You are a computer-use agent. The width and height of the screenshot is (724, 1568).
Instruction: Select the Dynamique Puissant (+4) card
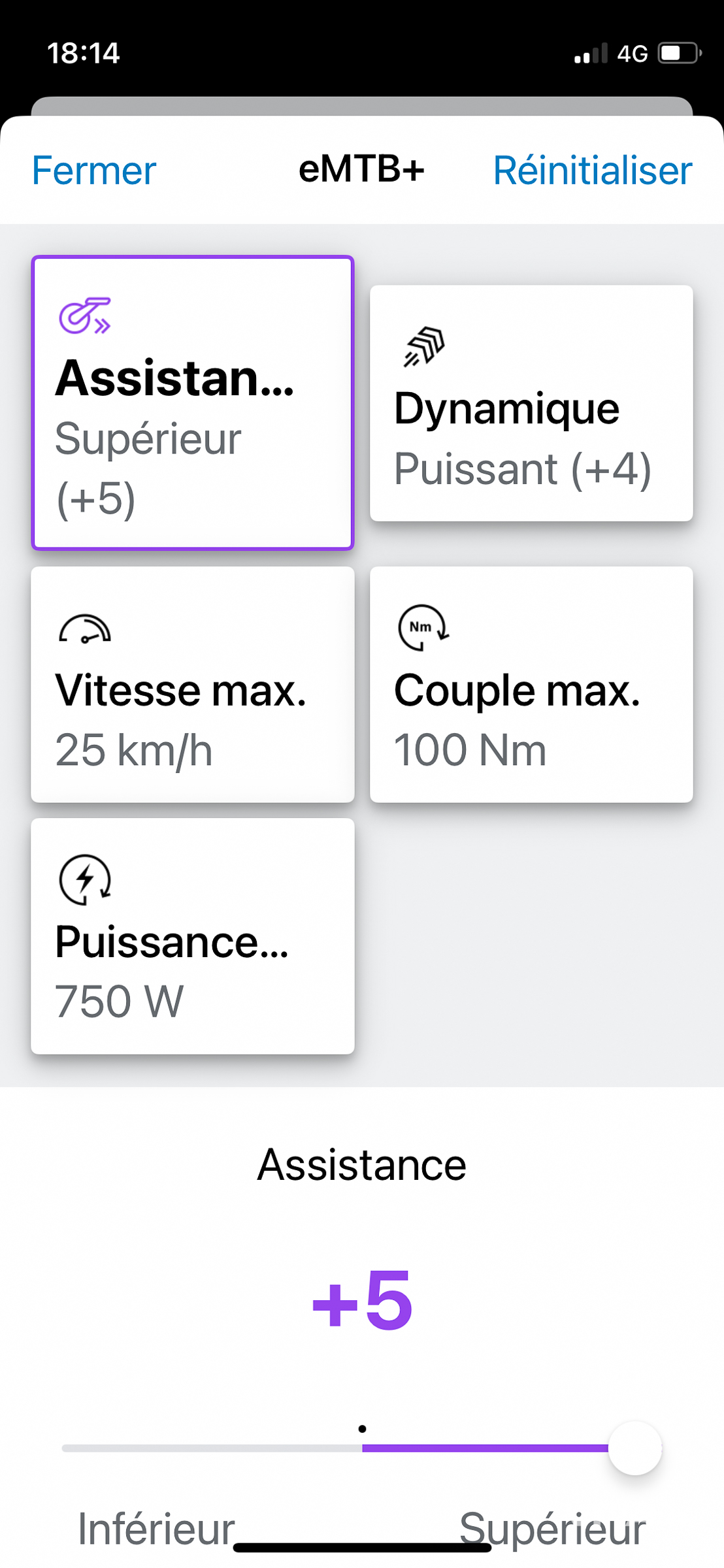531,403
